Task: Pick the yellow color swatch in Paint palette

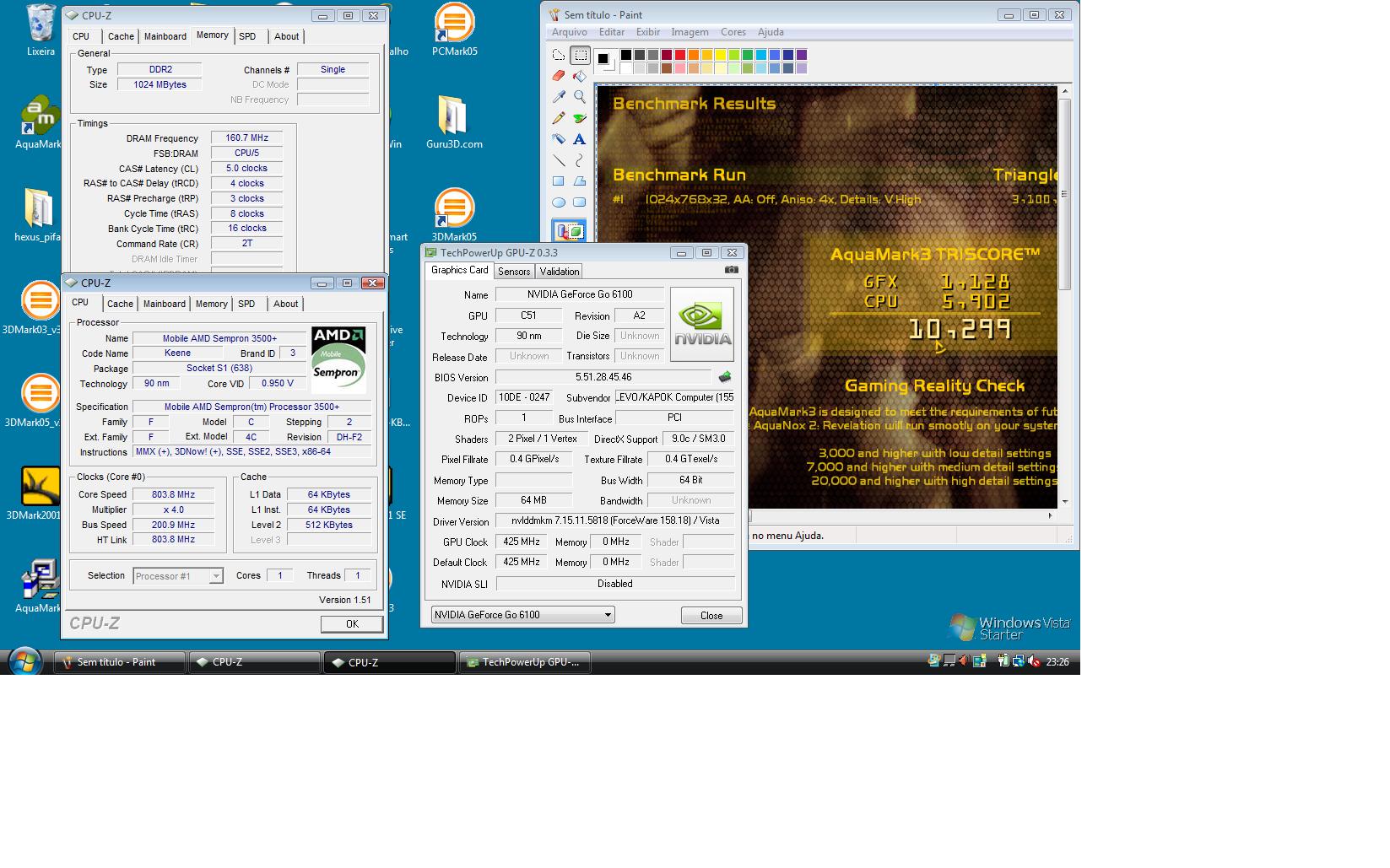Action: [720, 55]
